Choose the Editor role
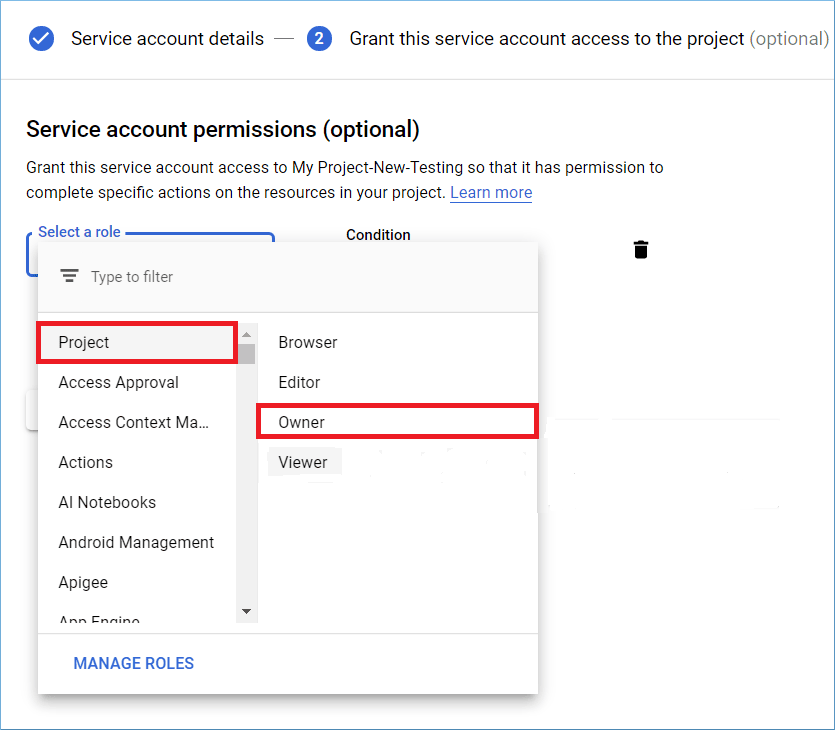Screen dimensions: 835x730 (397, 382)
